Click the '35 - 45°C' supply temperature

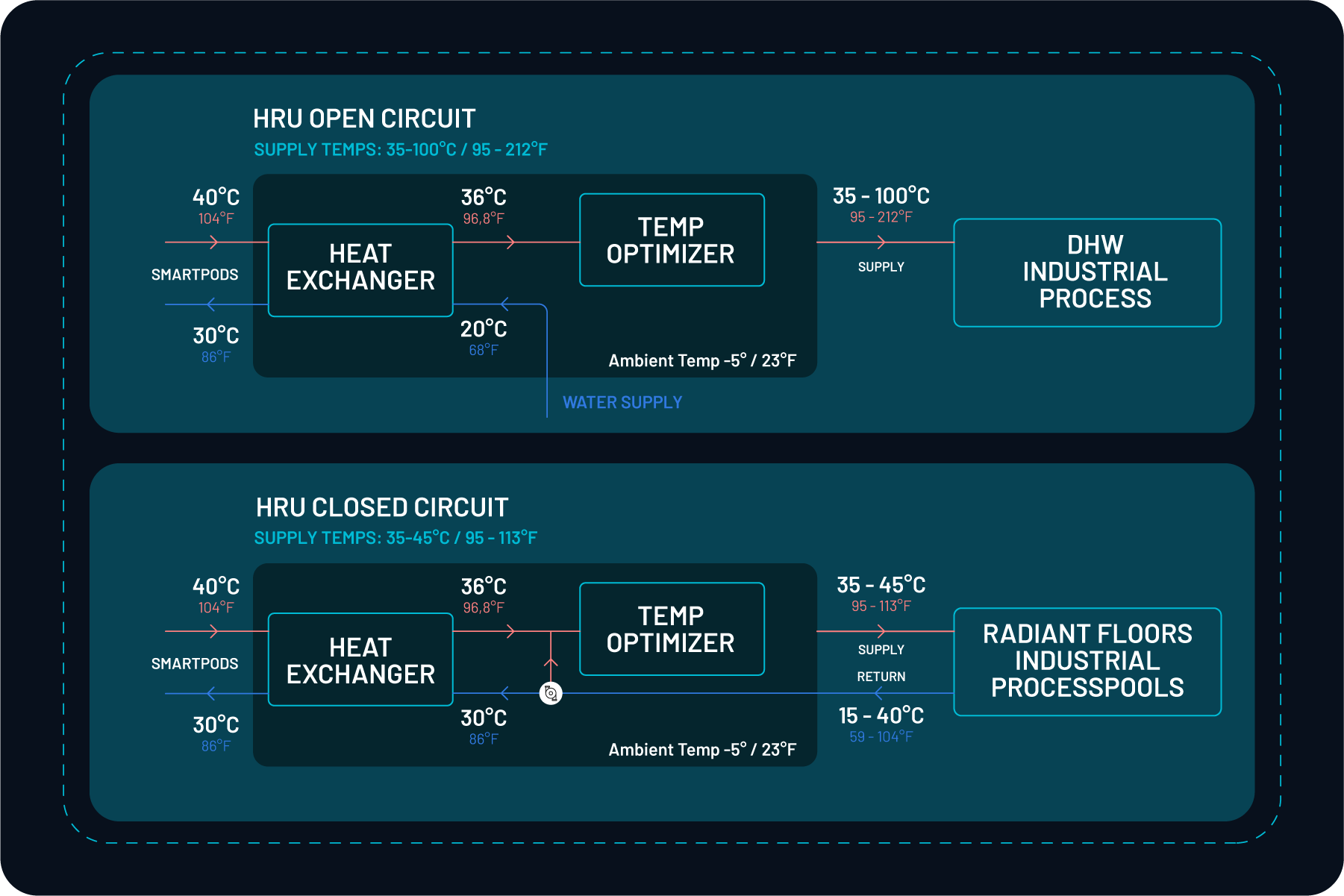(881, 585)
